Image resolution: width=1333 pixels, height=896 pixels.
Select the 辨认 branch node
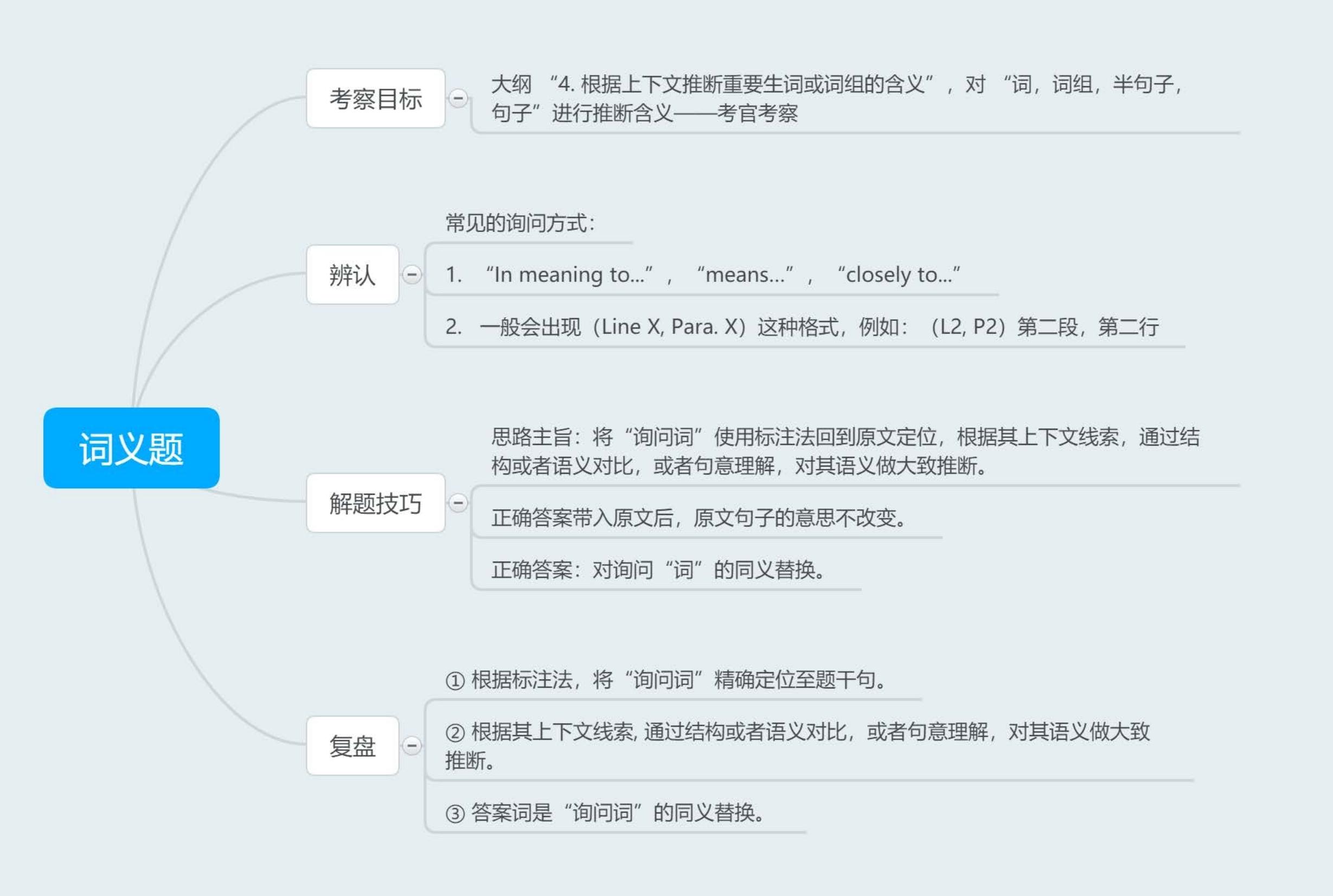(x=353, y=274)
